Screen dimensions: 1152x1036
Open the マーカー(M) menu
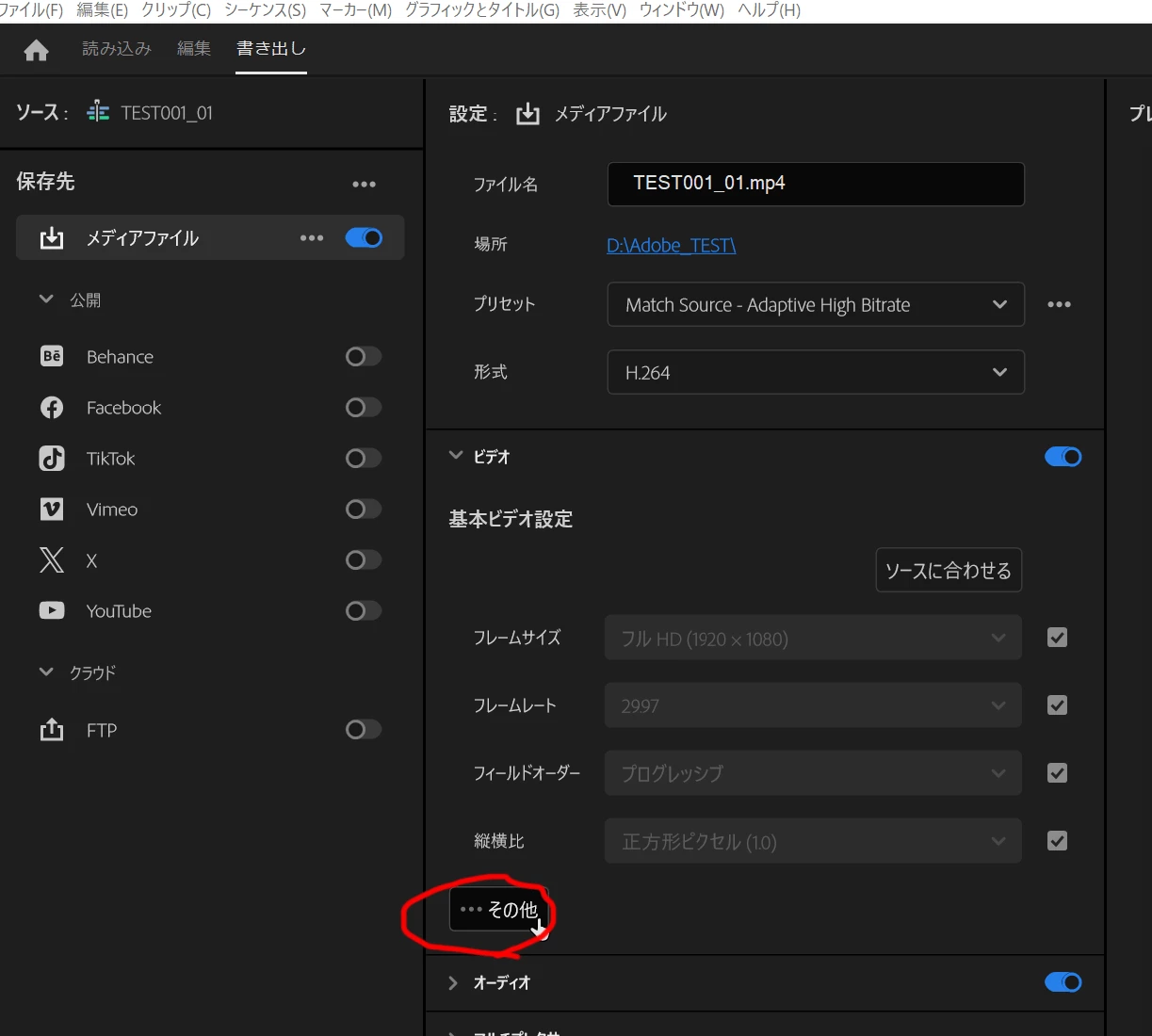pos(355,10)
